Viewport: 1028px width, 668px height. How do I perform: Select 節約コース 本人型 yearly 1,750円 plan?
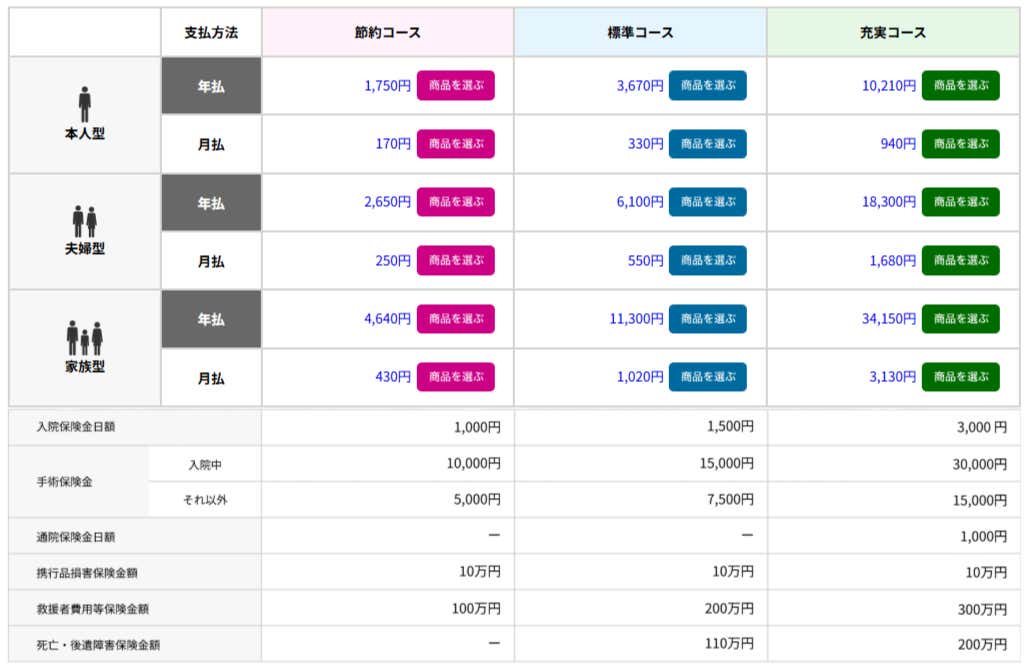[455, 86]
